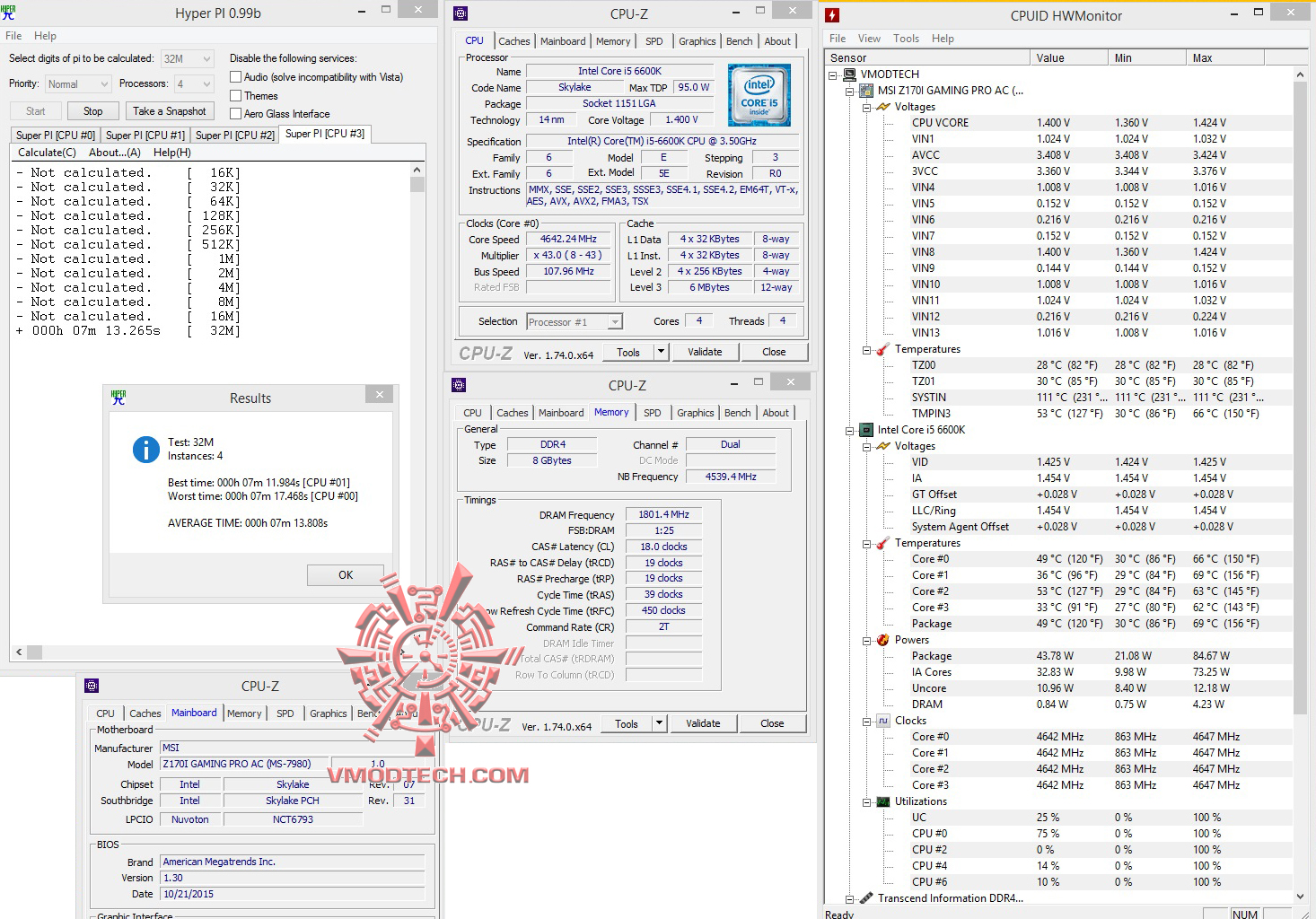Open the View menu in HWMonitor
The width and height of the screenshot is (1316, 919).
869,39
